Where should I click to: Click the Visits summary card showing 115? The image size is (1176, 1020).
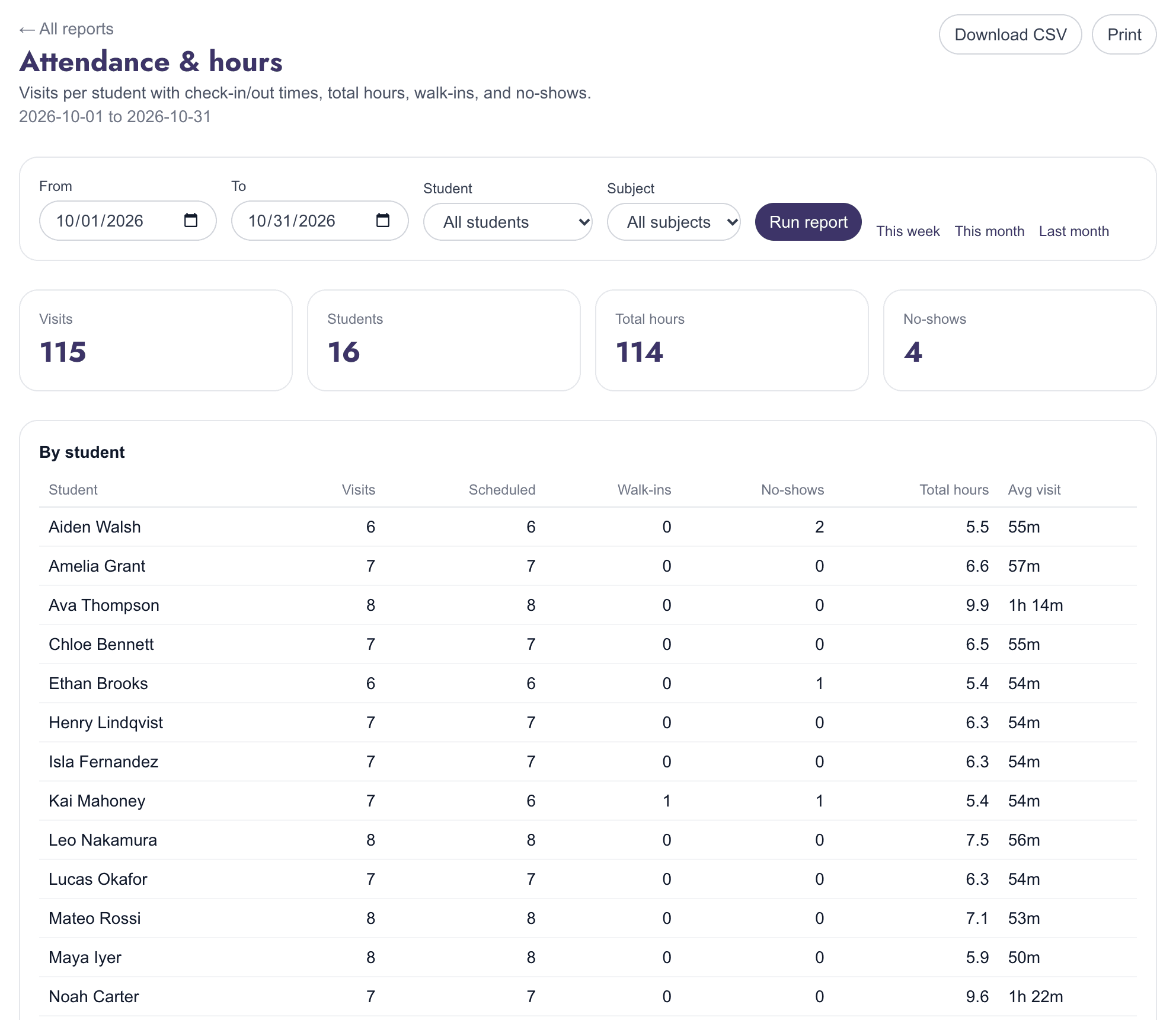click(156, 340)
